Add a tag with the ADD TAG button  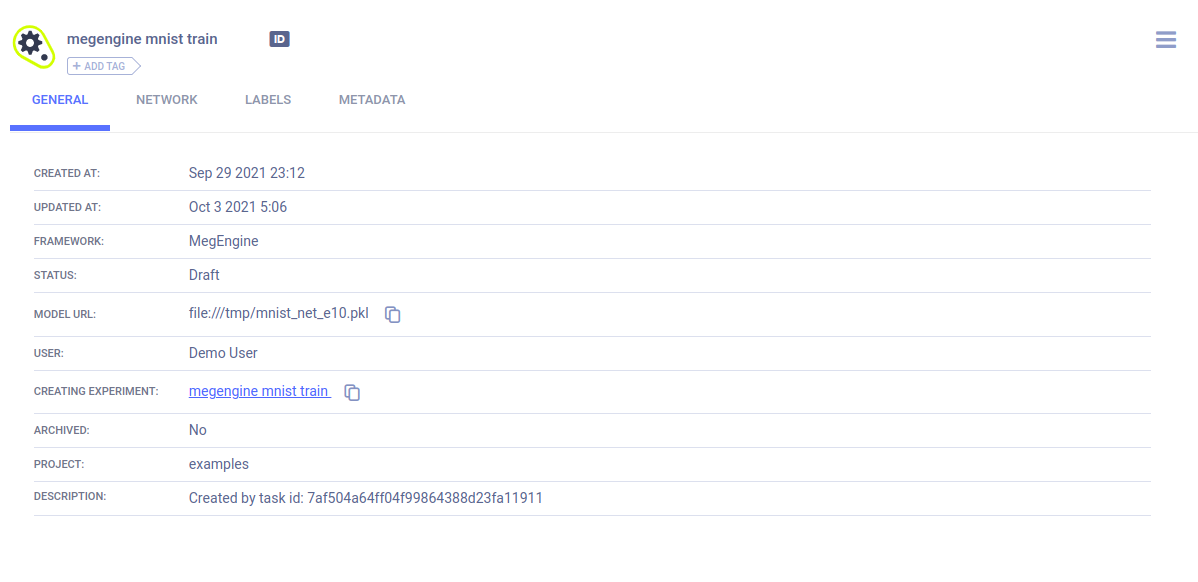click(x=103, y=66)
